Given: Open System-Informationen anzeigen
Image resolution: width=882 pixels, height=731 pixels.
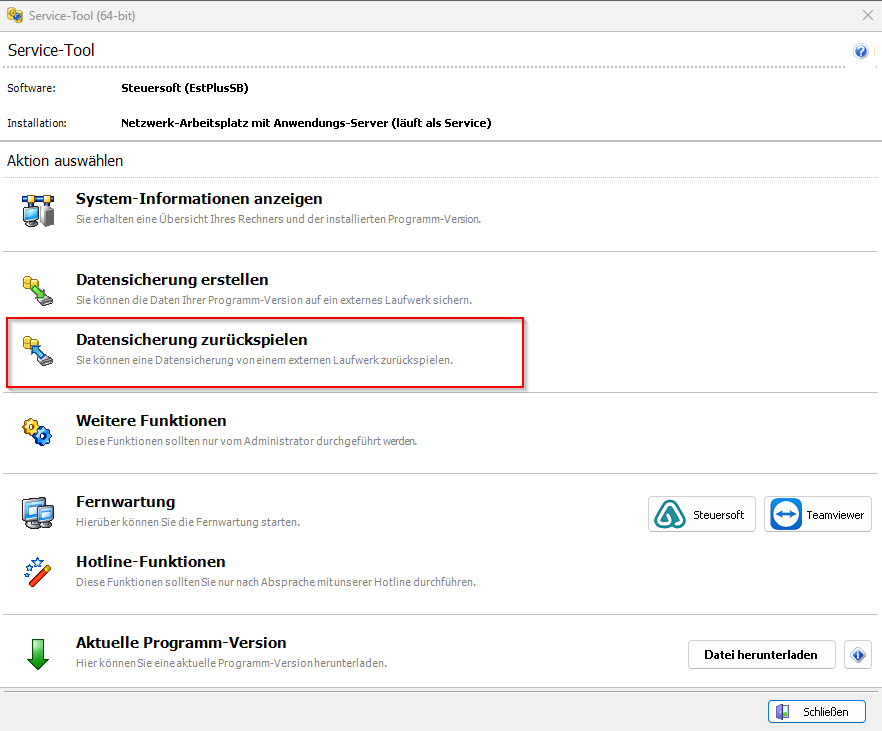Looking at the screenshot, I should pyautogui.click(x=199, y=199).
